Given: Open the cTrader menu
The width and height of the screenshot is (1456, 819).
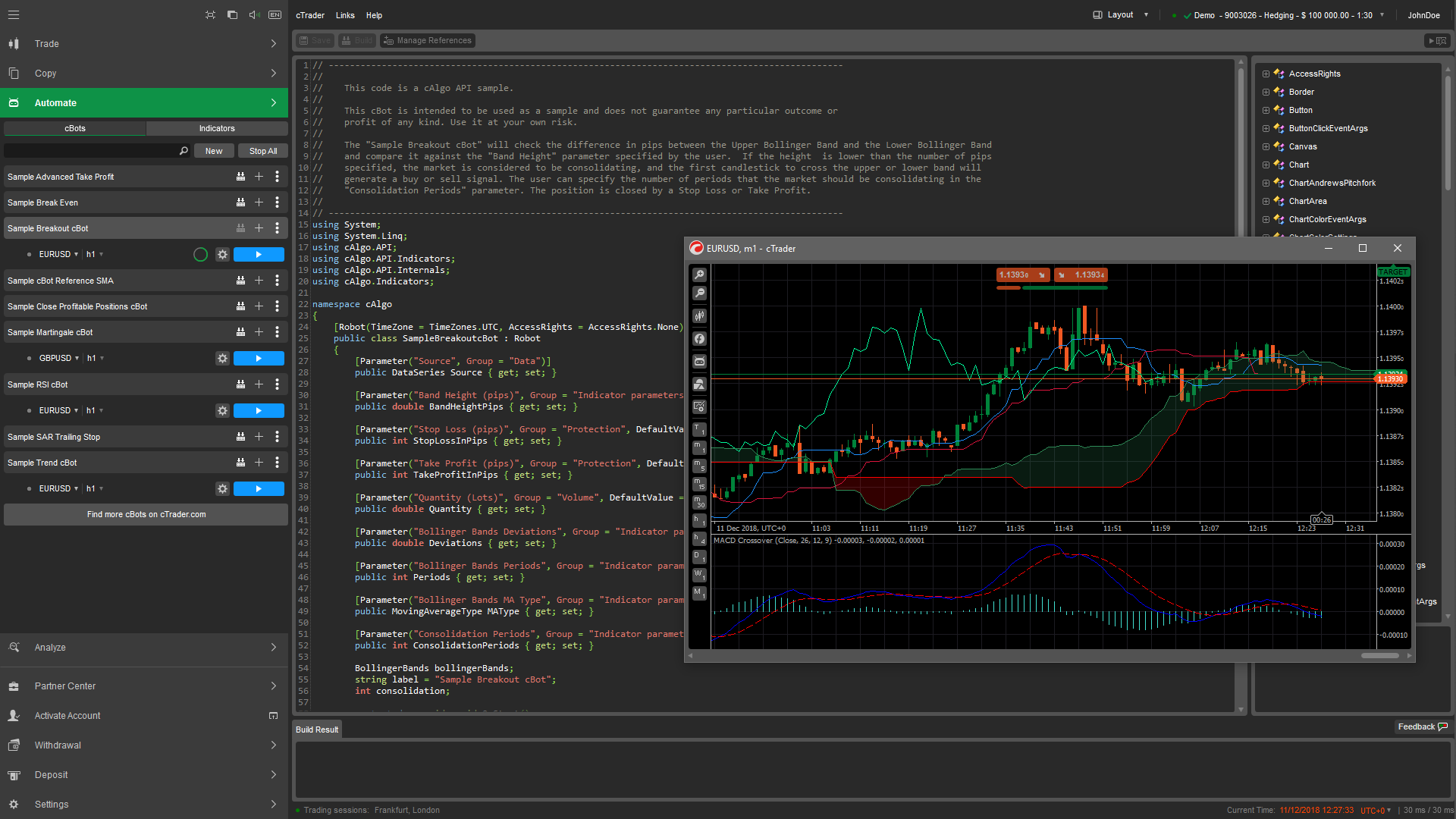Looking at the screenshot, I should [310, 15].
